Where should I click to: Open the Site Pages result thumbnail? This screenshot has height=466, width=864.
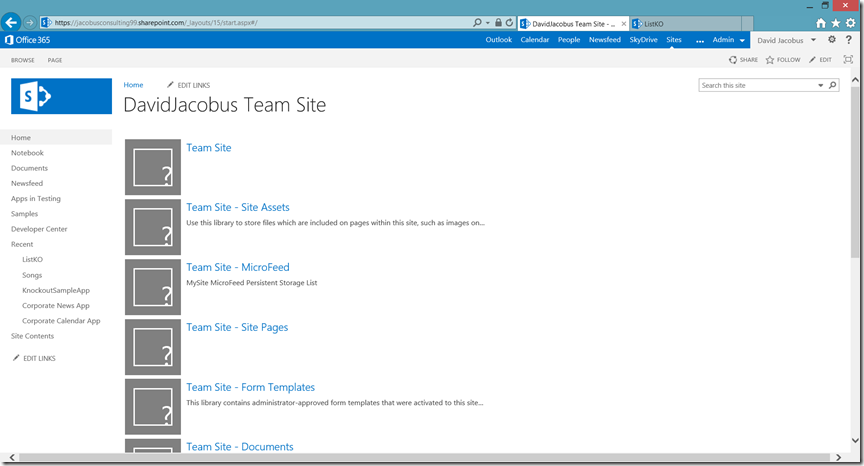153,347
